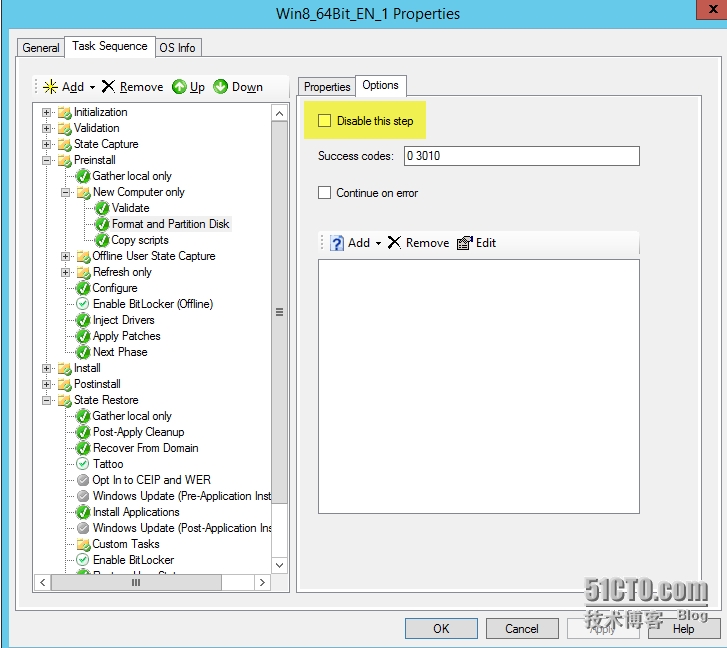Click the Enable BitLocker (Offline) step icon
Viewport: 727px width, 648px height.
pyautogui.click(x=83, y=304)
